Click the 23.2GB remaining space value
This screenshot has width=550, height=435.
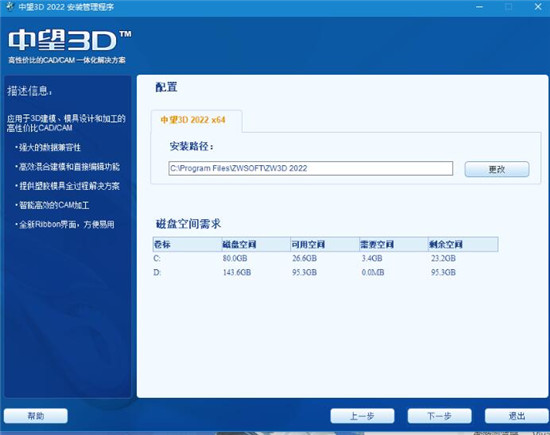click(x=443, y=259)
